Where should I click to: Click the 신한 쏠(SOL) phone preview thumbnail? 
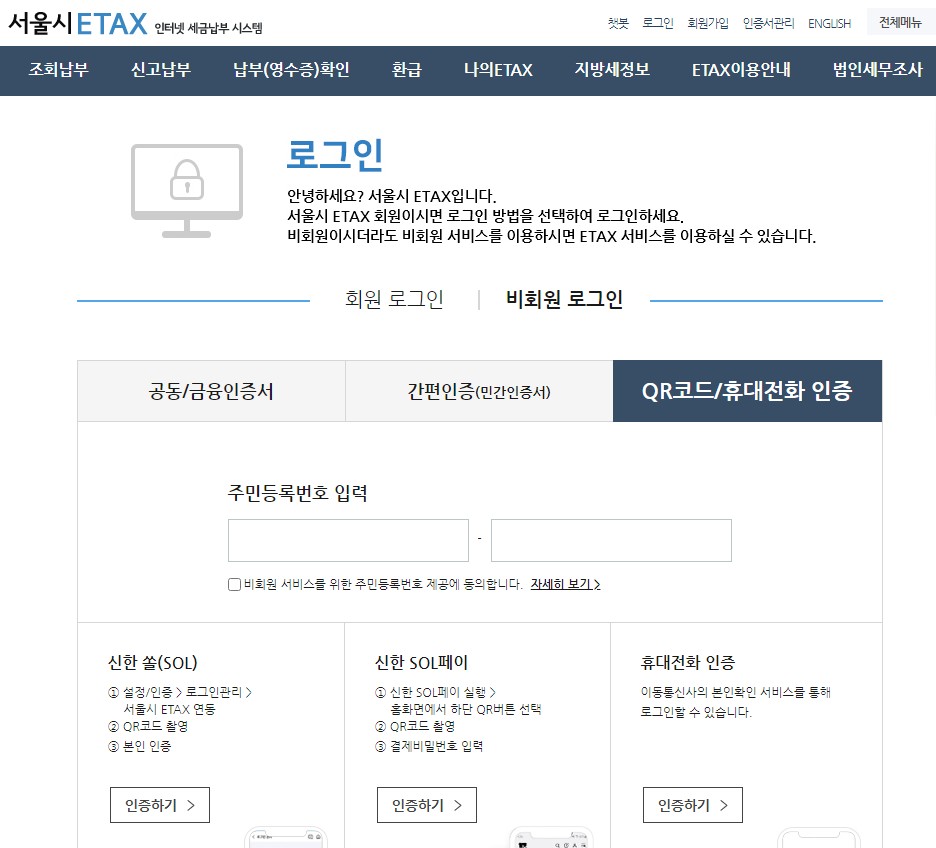coord(286,840)
